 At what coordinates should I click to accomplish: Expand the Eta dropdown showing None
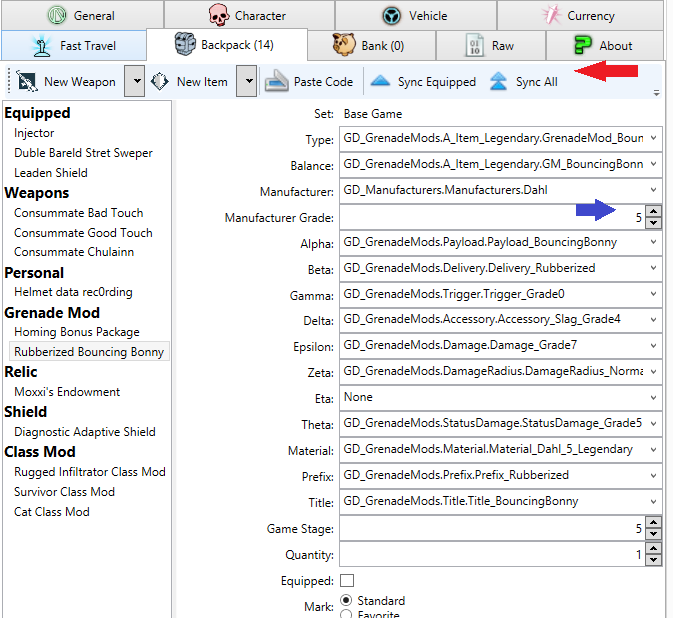[x=653, y=397]
